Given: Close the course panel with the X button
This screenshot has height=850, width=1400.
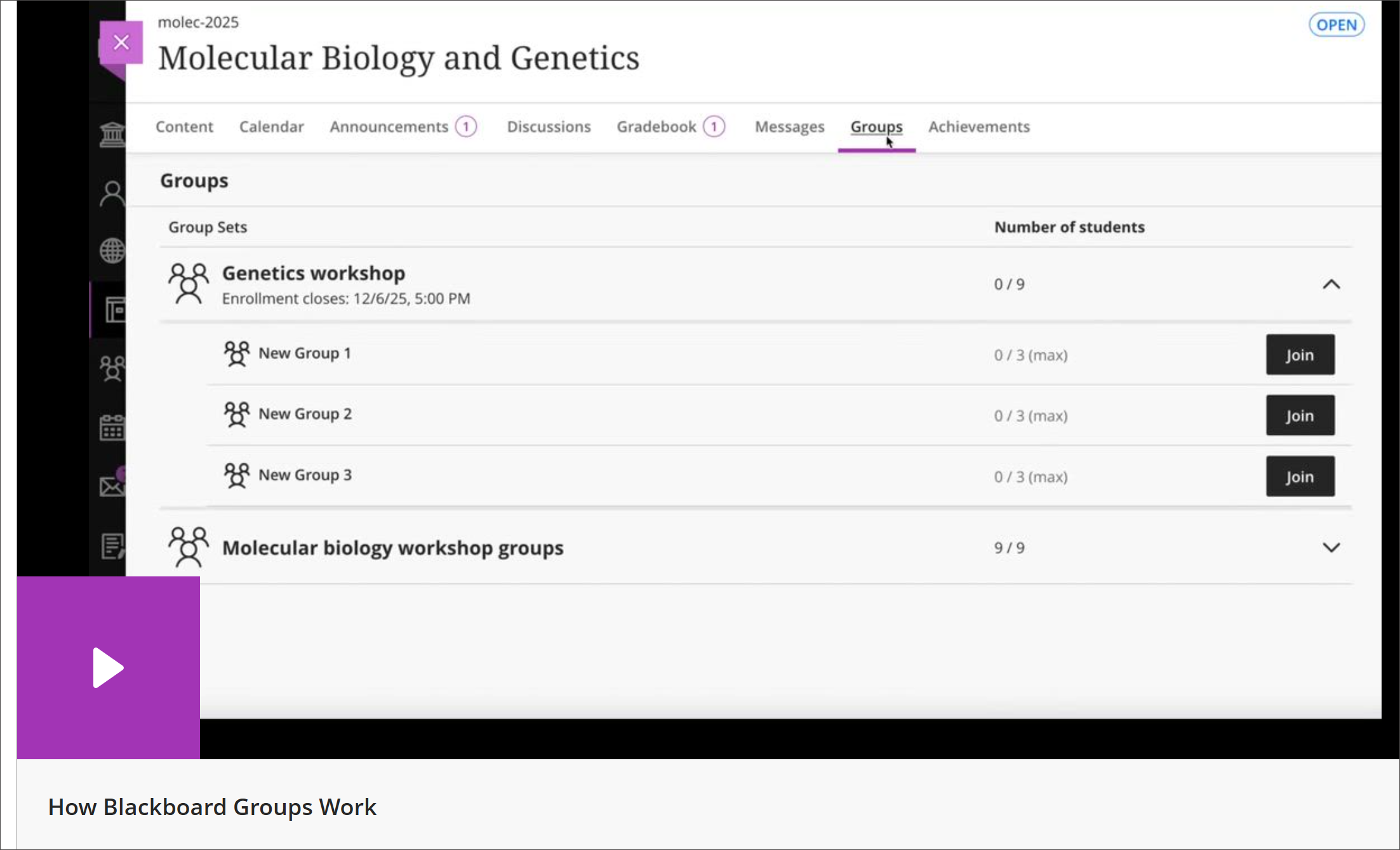Looking at the screenshot, I should (x=121, y=42).
